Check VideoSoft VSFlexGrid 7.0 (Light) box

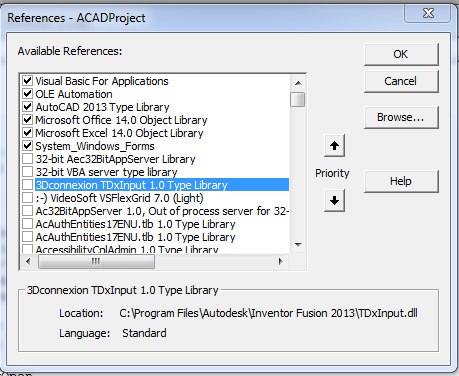pyautogui.click(x=27, y=198)
